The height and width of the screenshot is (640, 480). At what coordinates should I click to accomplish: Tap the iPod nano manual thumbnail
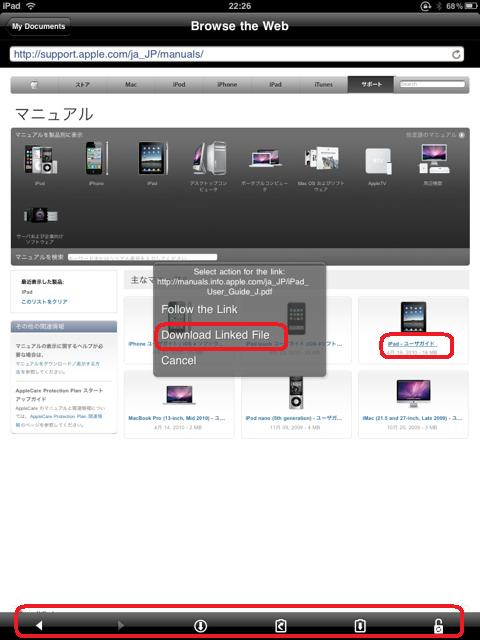click(x=296, y=393)
